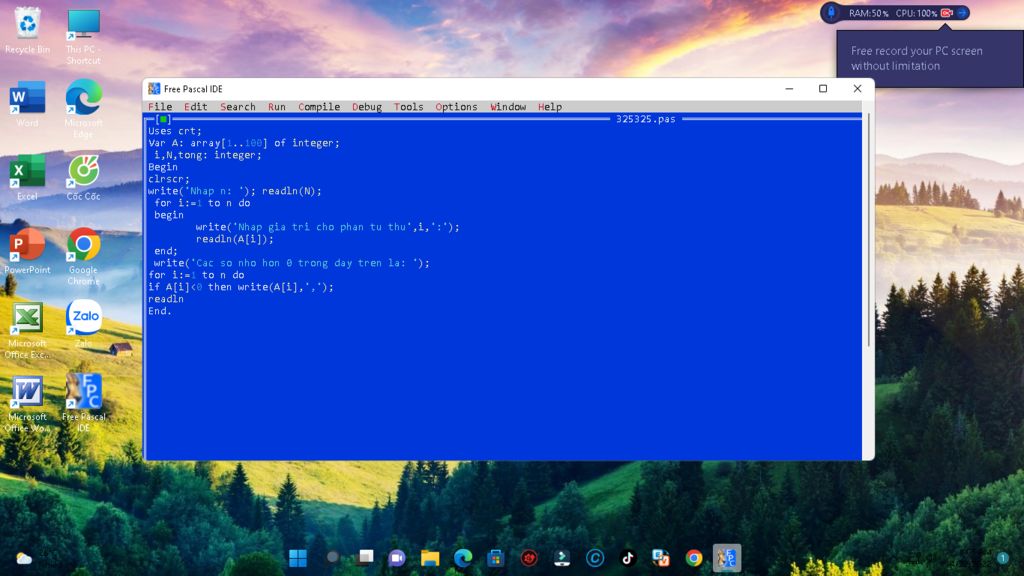Open Windows Start button on taskbar
Screen dimensions: 1024x576
[298, 558]
